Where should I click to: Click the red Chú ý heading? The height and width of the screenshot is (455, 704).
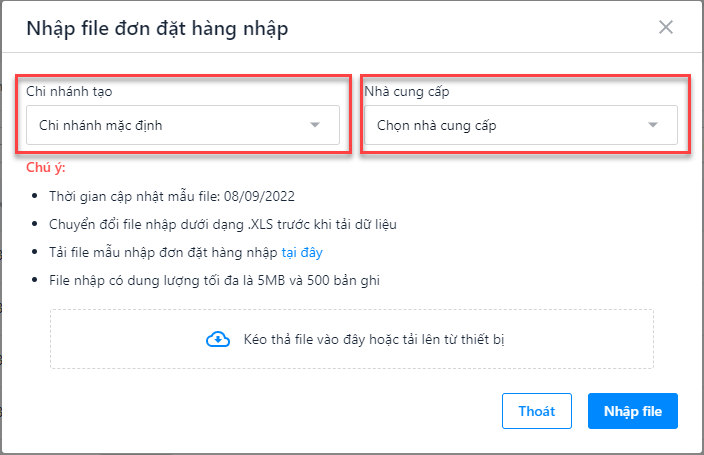point(46,168)
